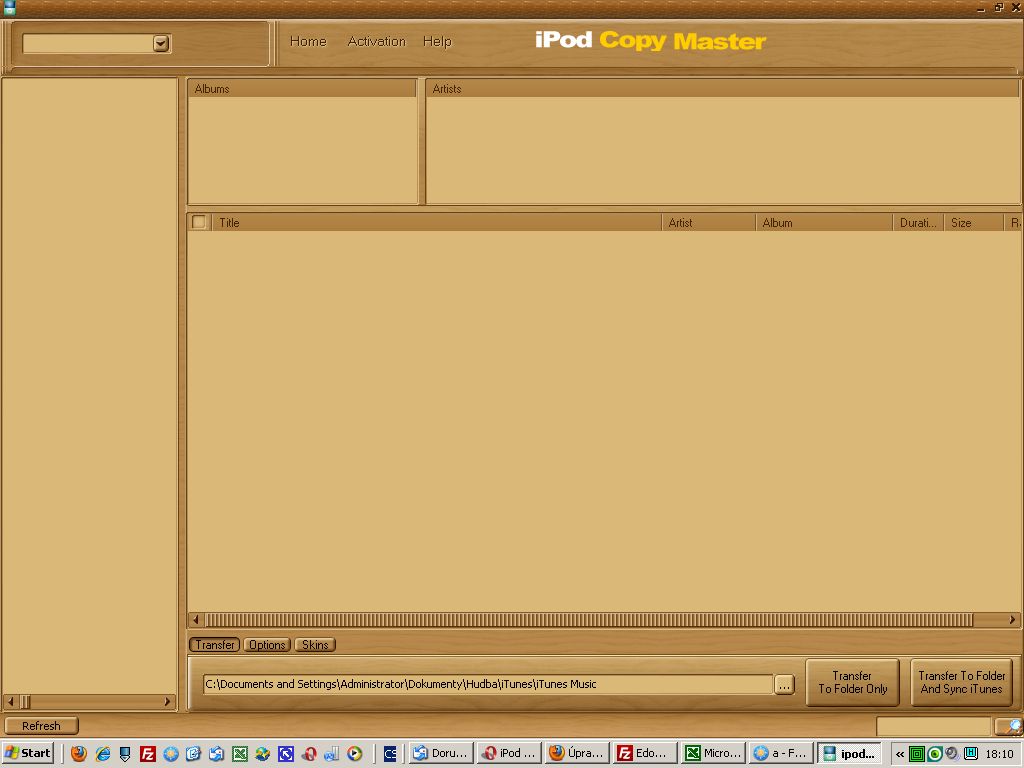Launch Excel from quick launch

pyautogui.click(x=240, y=753)
